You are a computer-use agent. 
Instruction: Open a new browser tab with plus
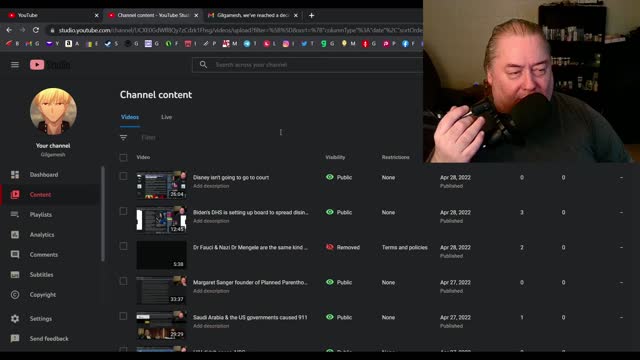coord(311,16)
